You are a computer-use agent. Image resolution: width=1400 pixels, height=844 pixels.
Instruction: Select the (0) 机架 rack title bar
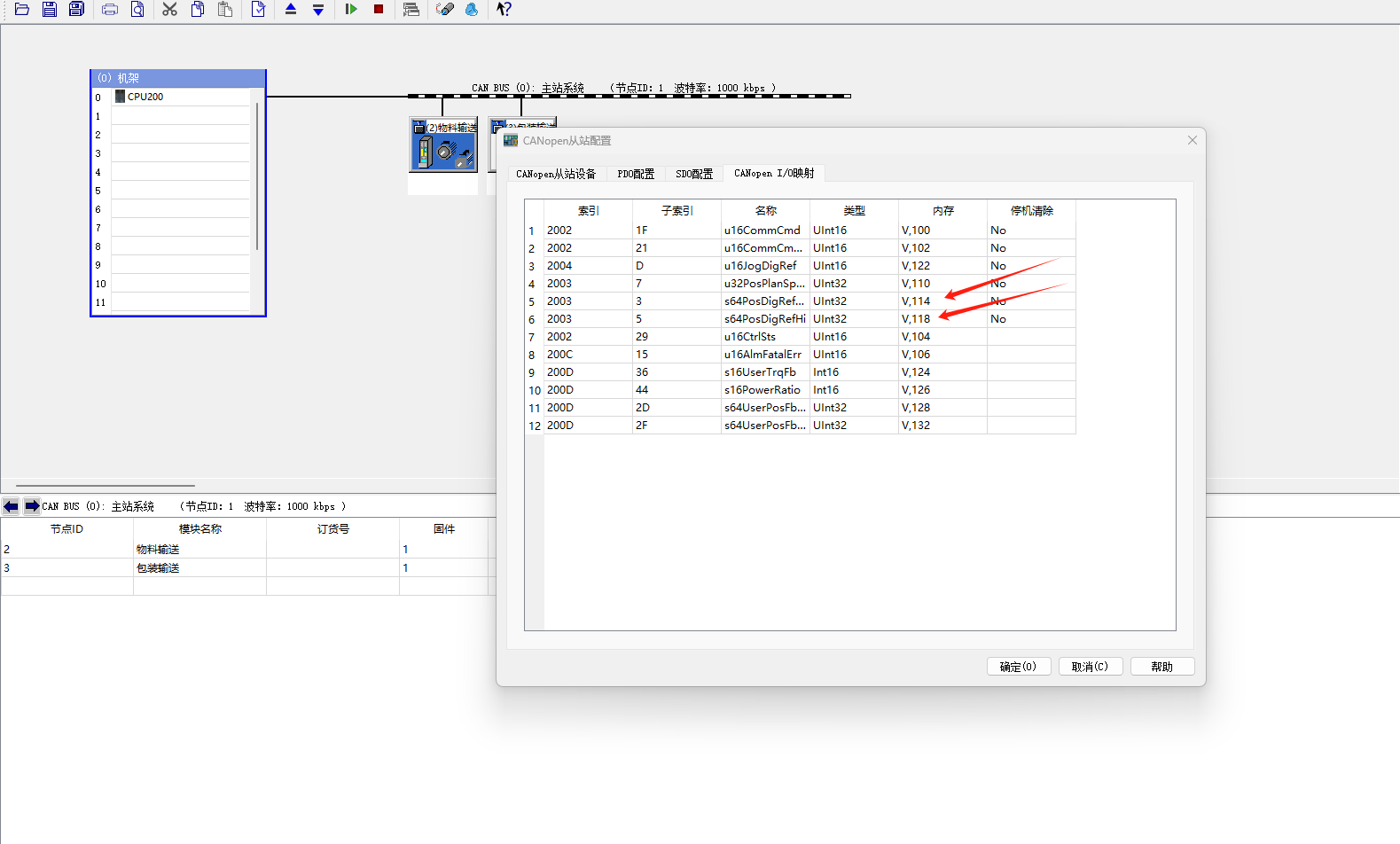point(178,78)
